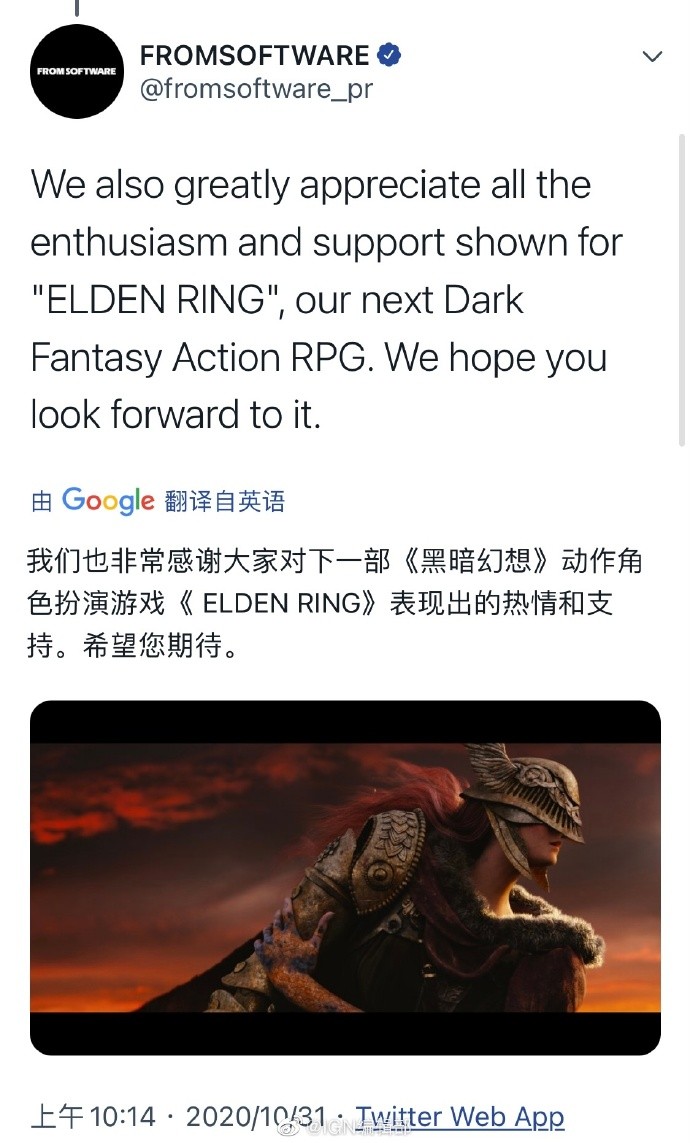Open the FromSoftware profile avatar
Image resolution: width=690 pixels, height=1143 pixels.
click(x=77, y=71)
